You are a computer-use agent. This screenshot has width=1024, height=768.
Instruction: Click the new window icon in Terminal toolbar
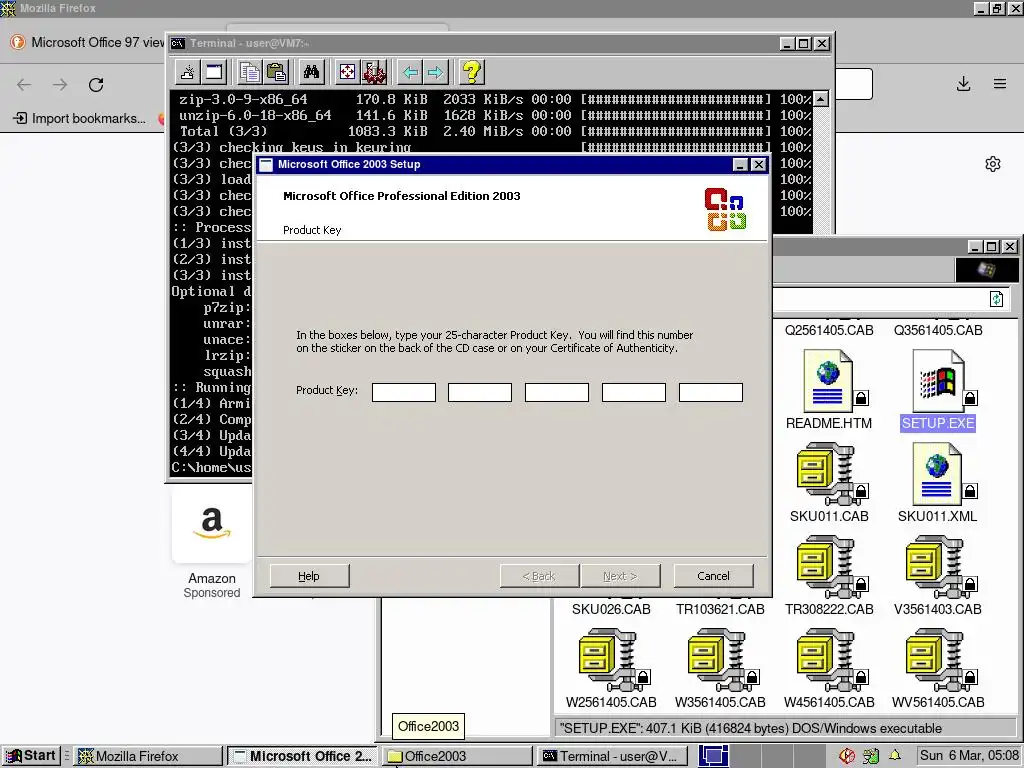[x=214, y=72]
